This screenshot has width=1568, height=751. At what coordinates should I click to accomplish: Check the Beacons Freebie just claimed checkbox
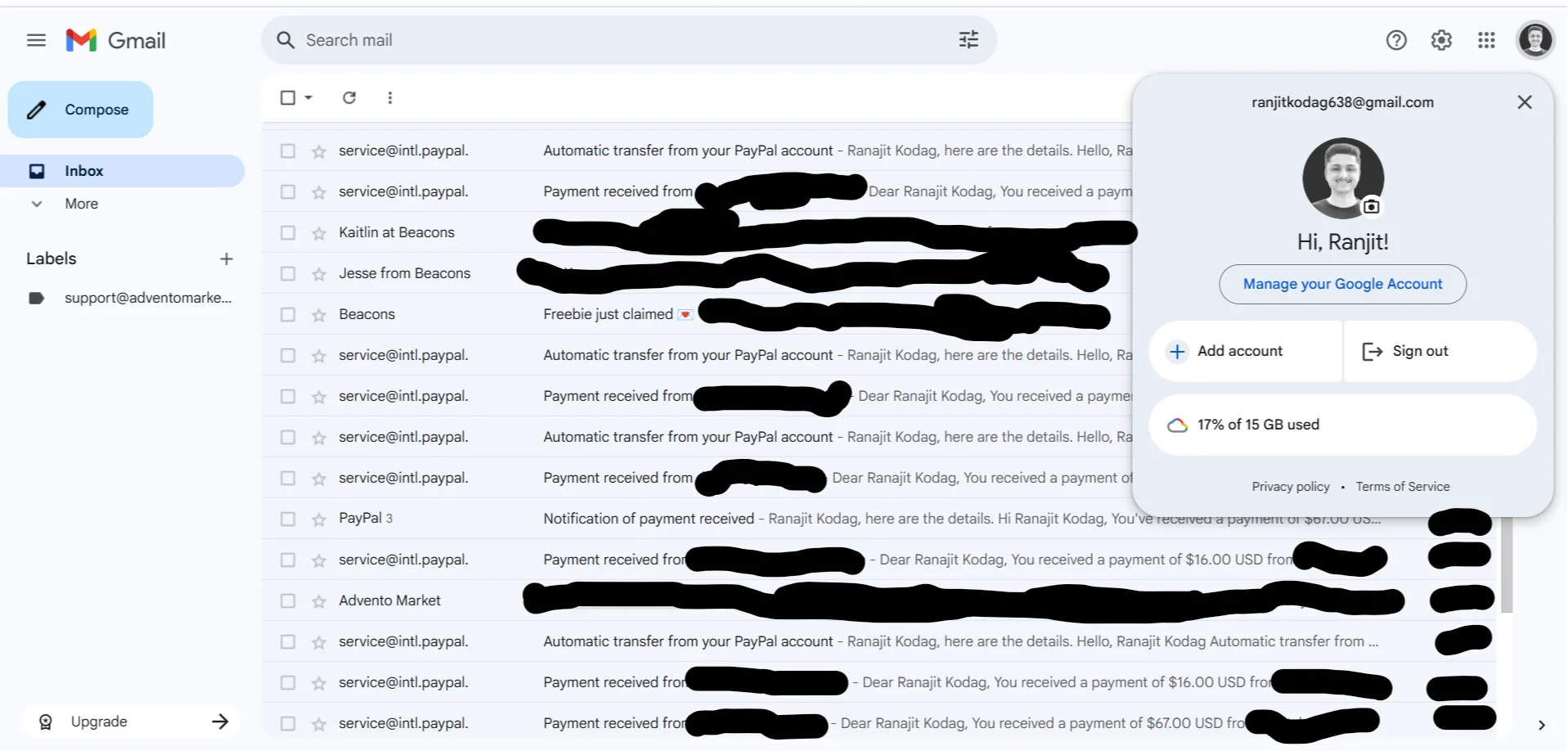point(288,314)
